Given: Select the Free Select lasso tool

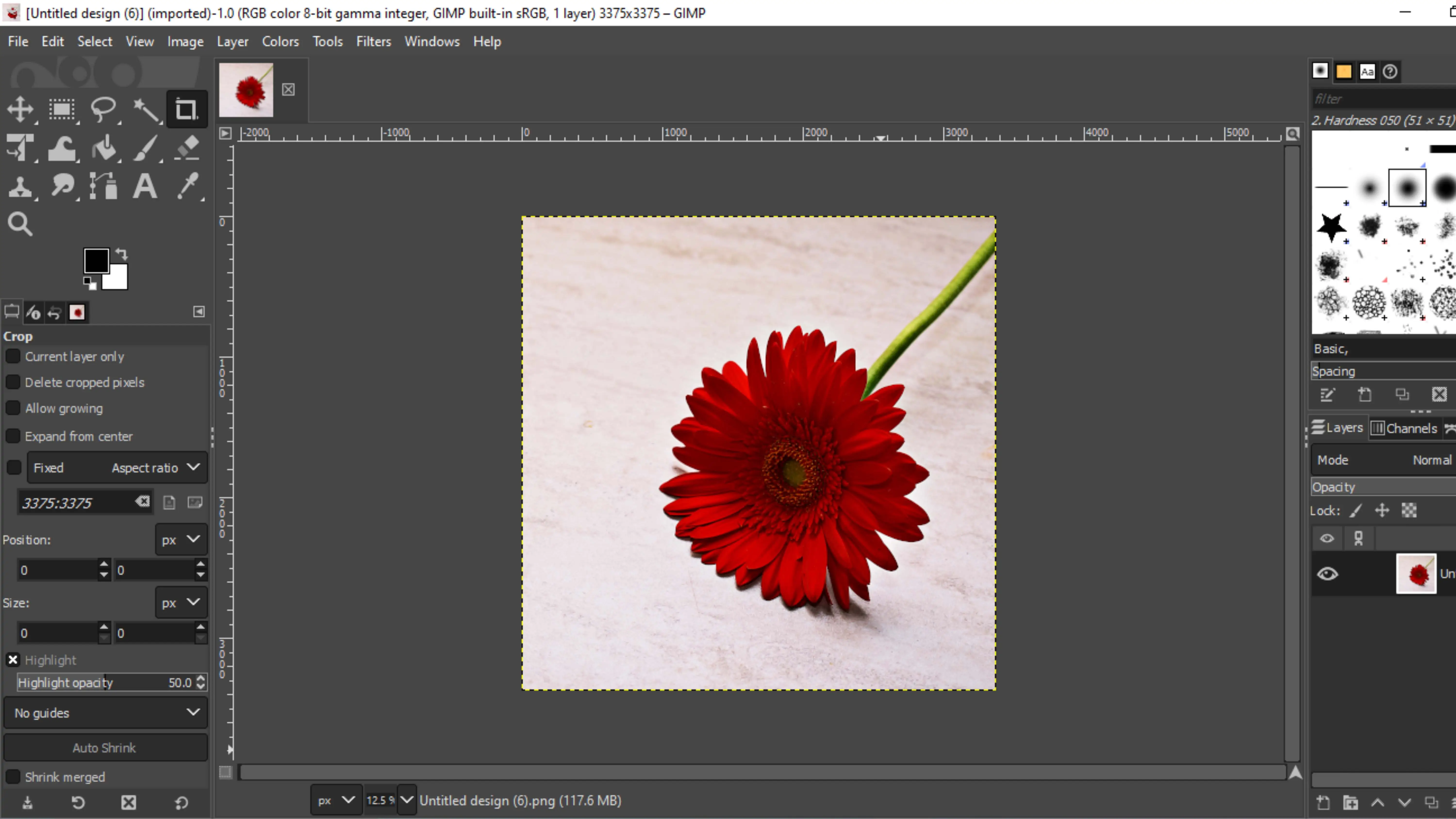Looking at the screenshot, I should (x=103, y=109).
